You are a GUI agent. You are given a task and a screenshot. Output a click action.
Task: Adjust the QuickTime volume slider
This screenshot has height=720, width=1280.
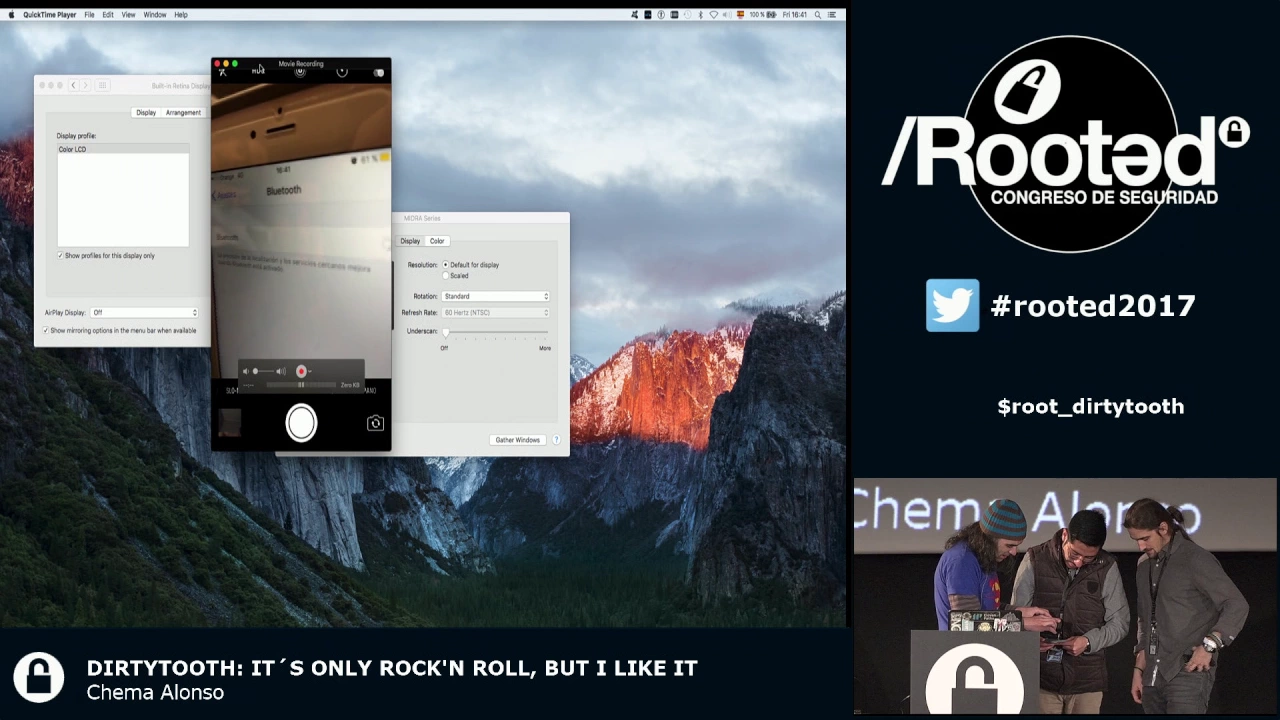[264, 371]
